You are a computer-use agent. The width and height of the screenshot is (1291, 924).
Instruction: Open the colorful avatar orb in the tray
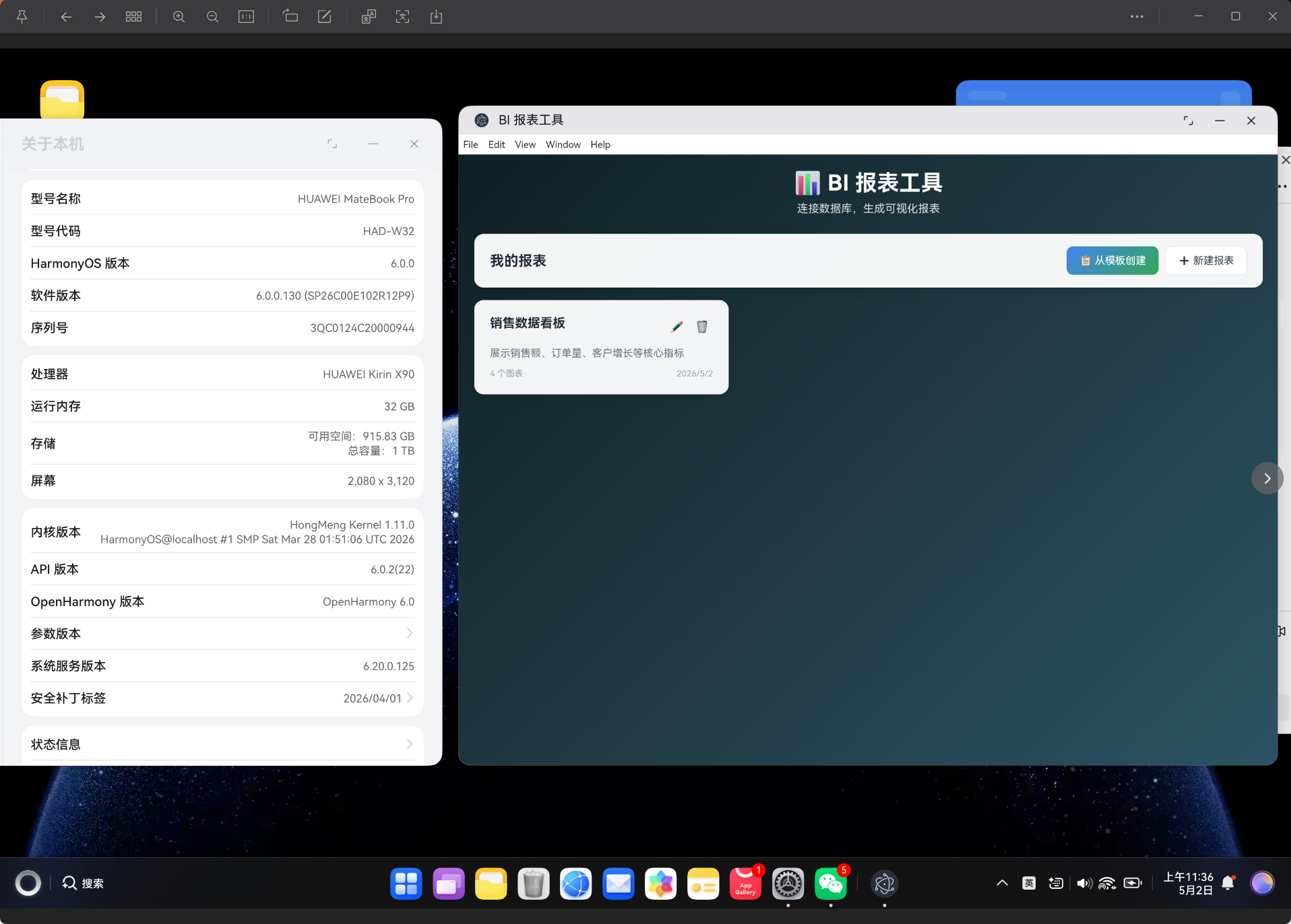tap(1262, 883)
